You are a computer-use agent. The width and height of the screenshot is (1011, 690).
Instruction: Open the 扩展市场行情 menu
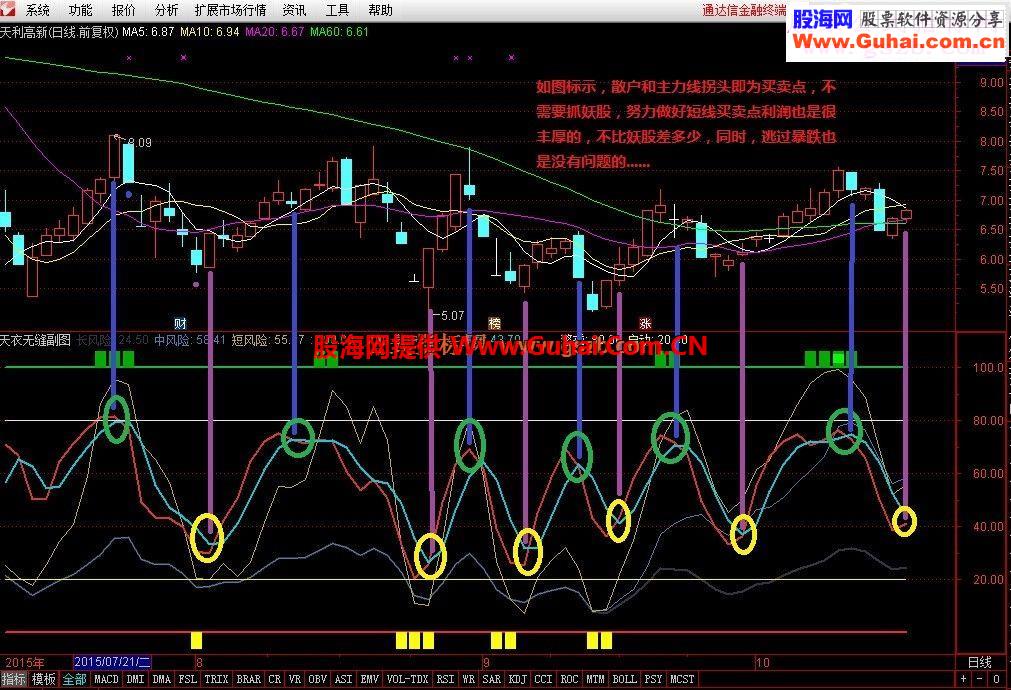(x=230, y=10)
